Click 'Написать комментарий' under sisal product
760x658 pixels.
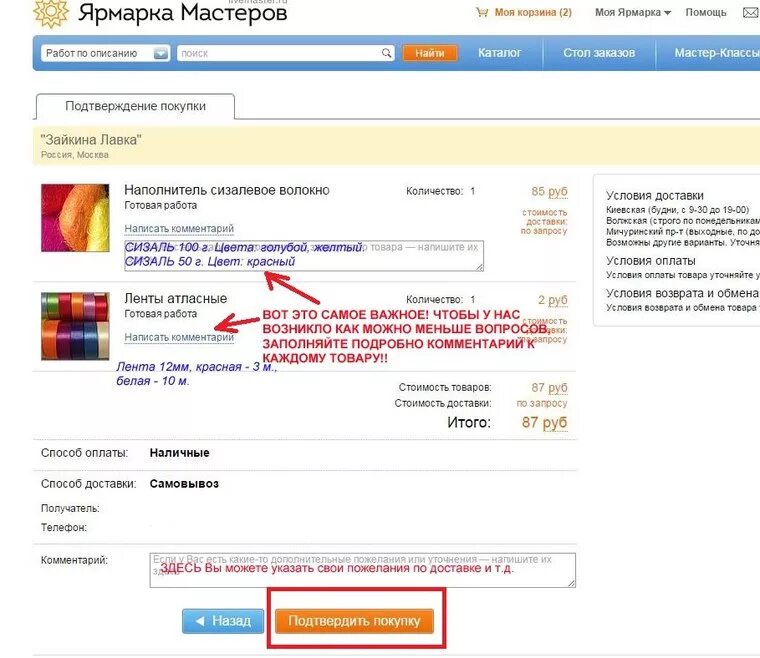[x=179, y=228]
